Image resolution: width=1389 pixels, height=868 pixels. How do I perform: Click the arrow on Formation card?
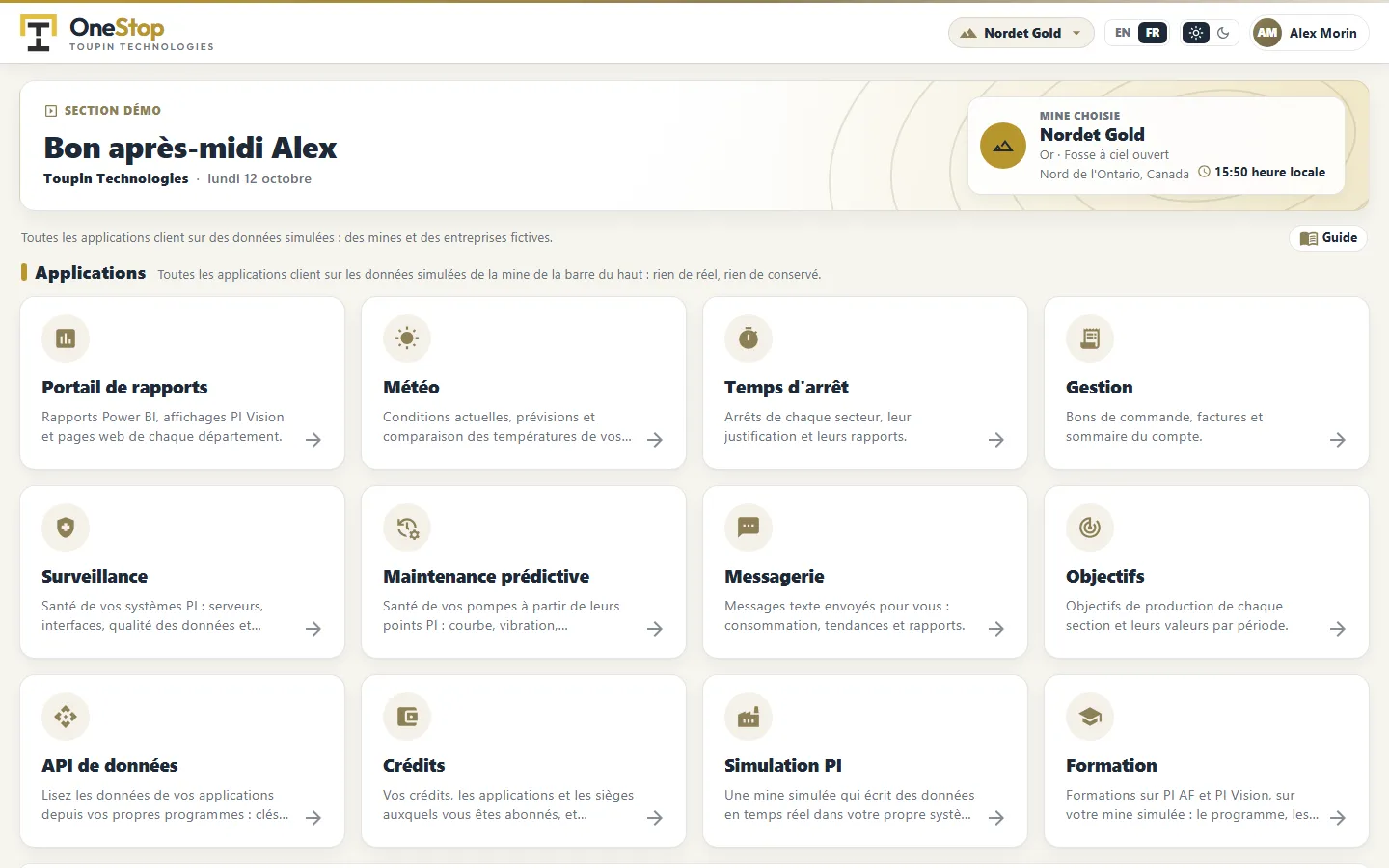click(1338, 818)
